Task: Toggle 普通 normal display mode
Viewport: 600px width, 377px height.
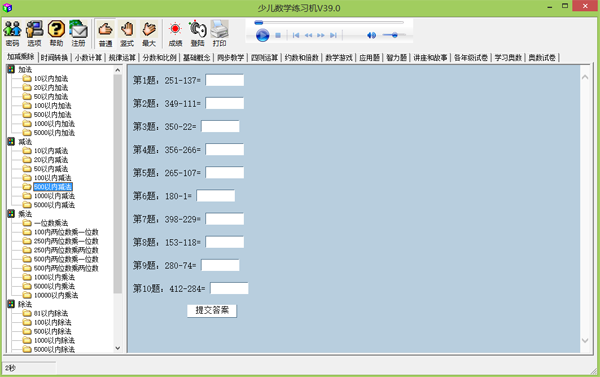Action: coord(106,33)
